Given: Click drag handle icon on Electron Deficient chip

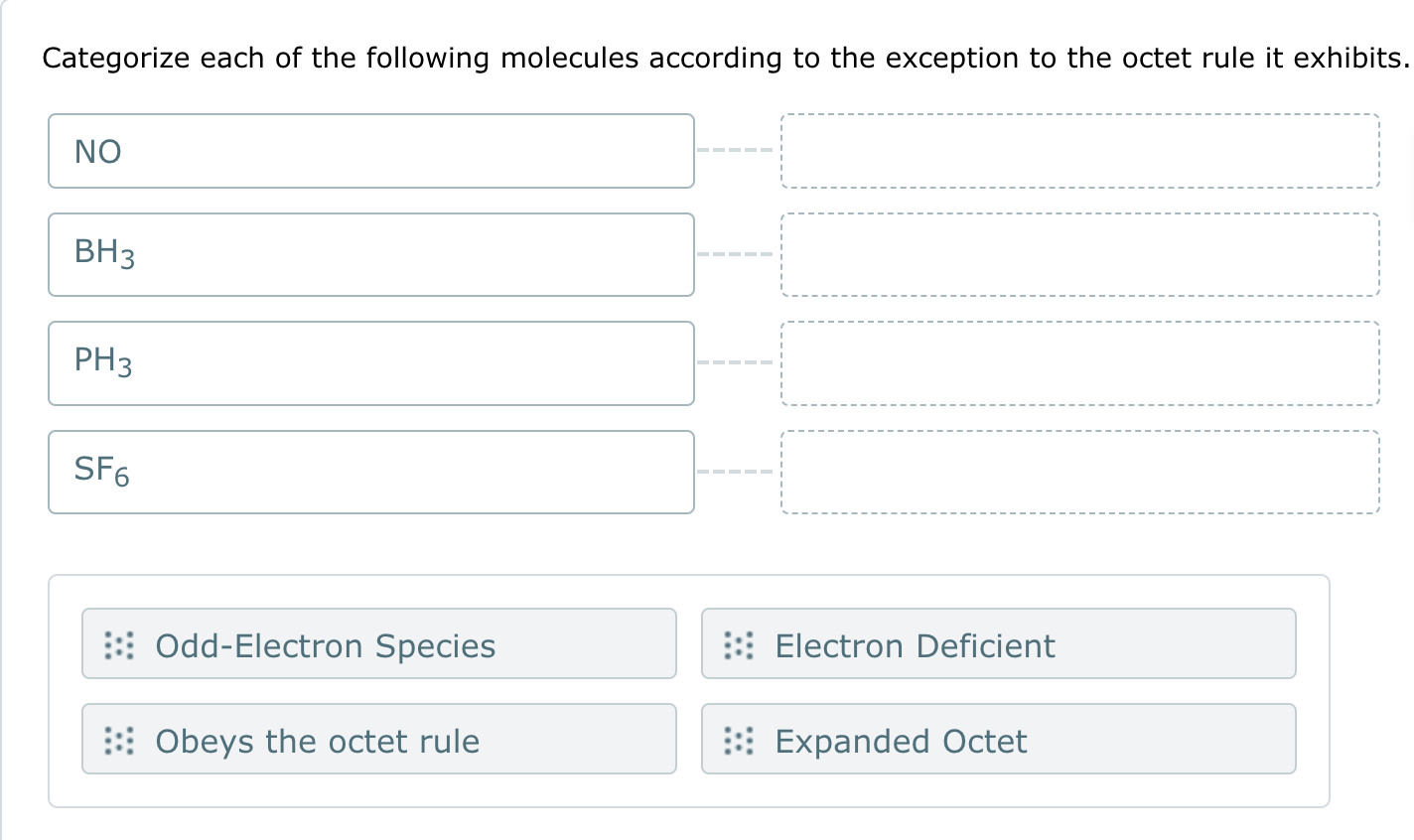Looking at the screenshot, I should coord(738,645).
